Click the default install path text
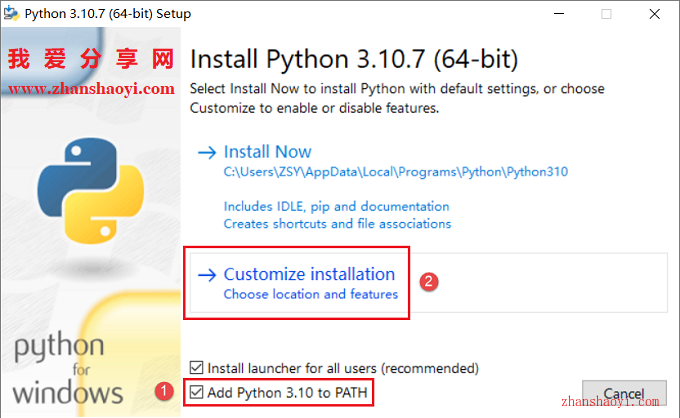 (396, 172)
